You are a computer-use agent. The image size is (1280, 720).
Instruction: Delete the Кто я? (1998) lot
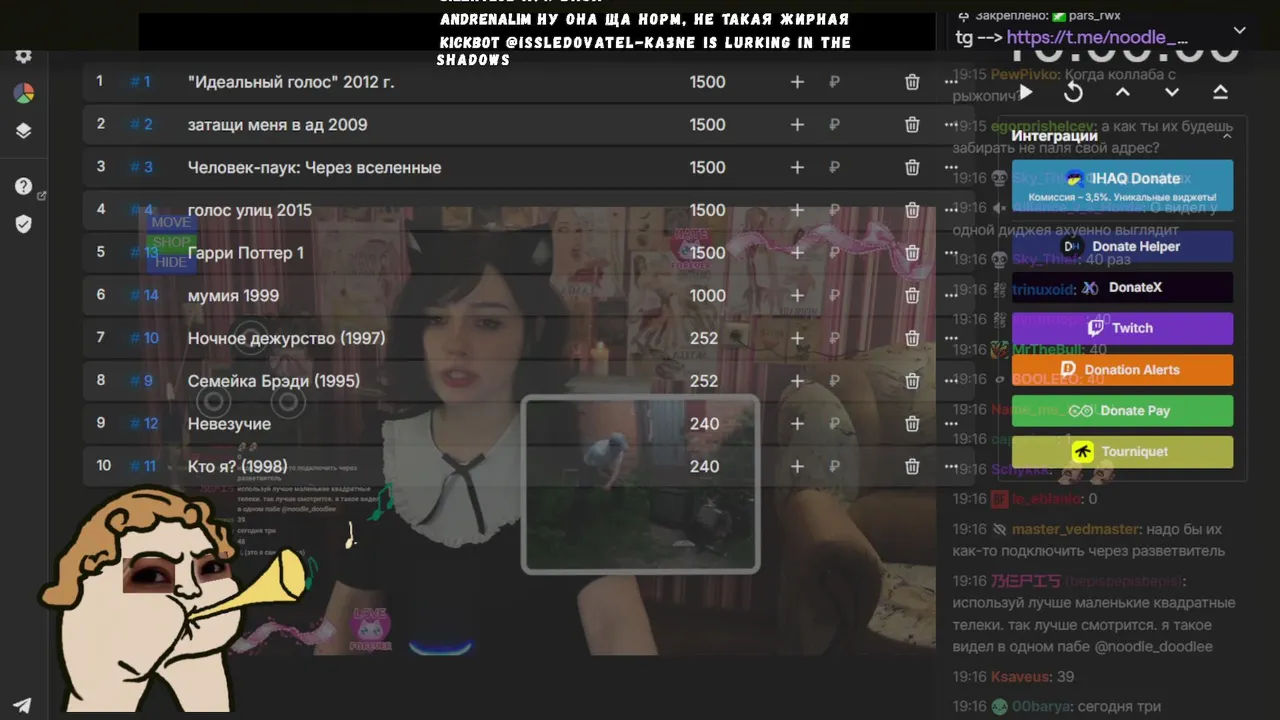(x=912, y=466)
